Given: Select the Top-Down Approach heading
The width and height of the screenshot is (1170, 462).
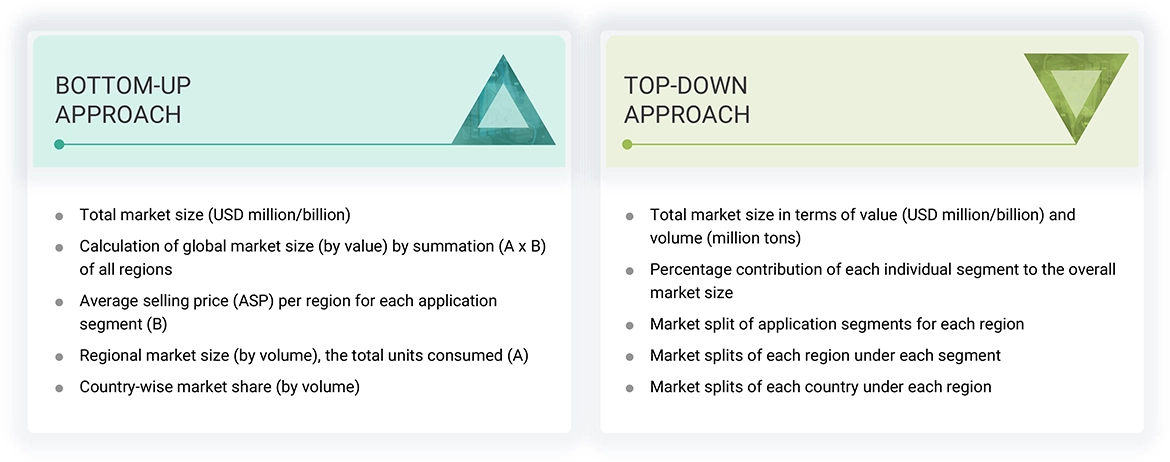Looking at the screenshot, I should [686, 99].
